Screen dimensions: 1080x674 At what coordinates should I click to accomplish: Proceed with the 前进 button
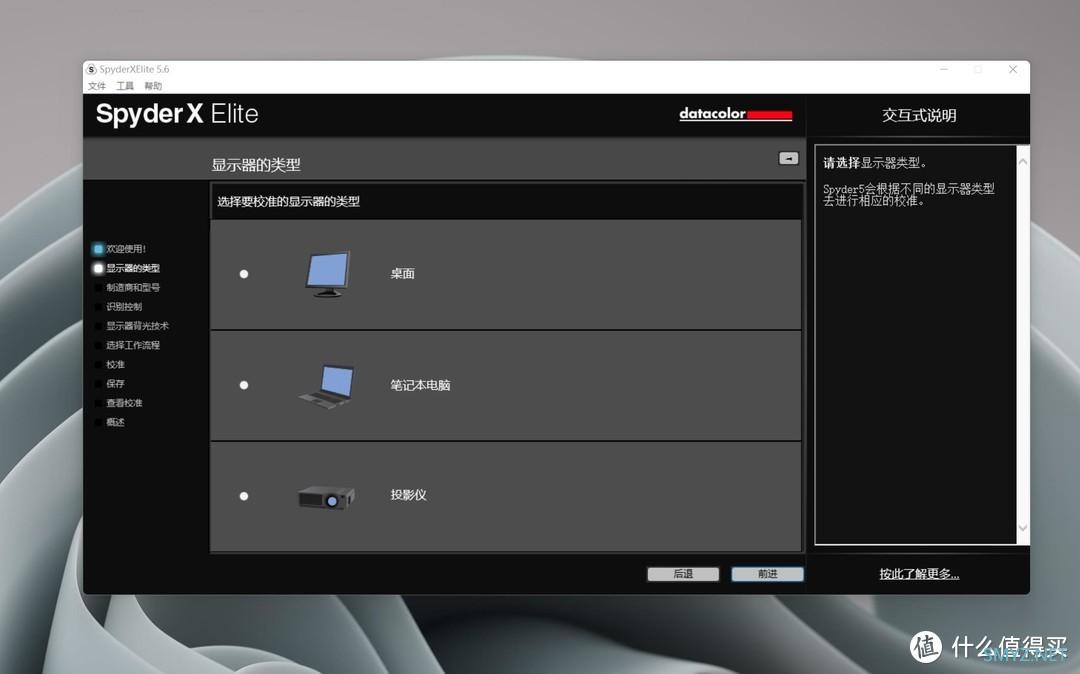[x=767, y=574]
